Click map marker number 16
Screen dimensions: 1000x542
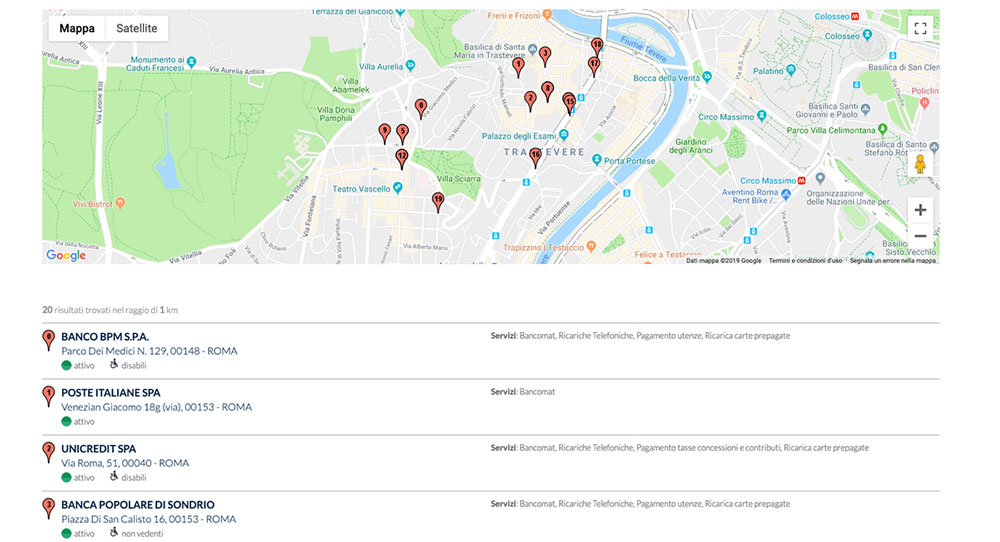(x=535, y=157)
